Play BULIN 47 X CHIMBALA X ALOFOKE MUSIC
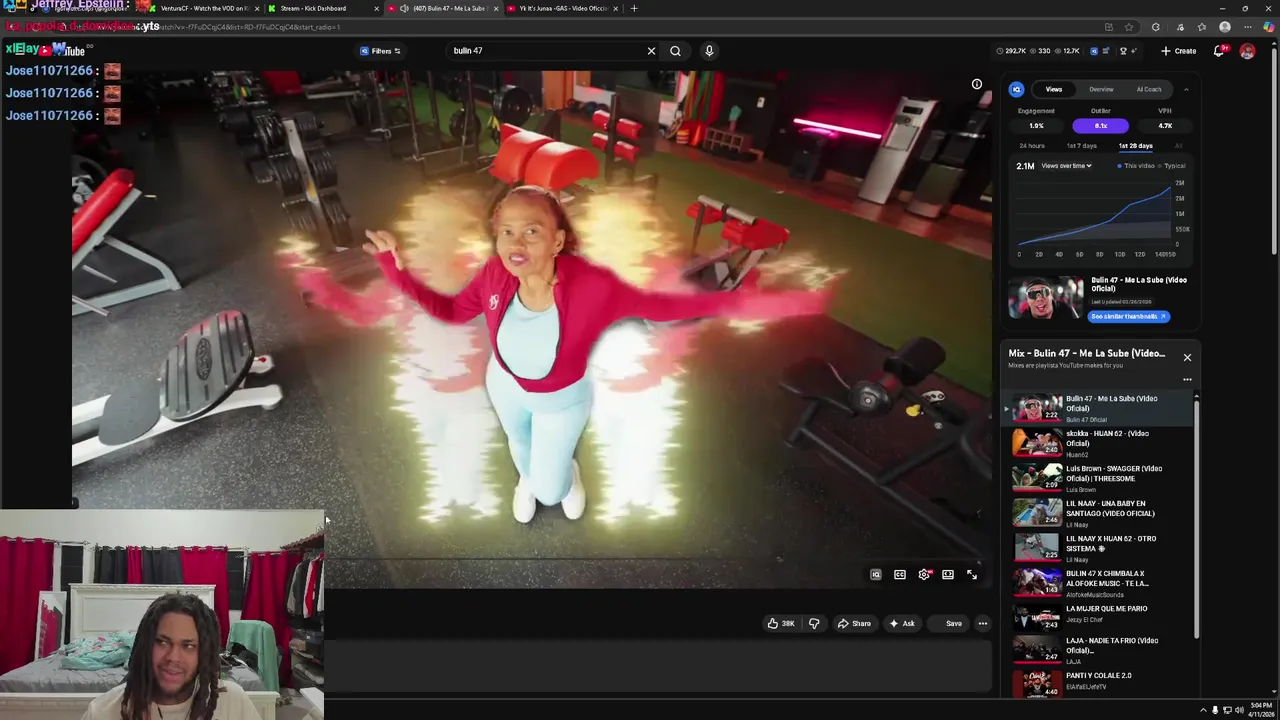The image size is (1280, 720). pyautogui.click(x=1099, y=583)
